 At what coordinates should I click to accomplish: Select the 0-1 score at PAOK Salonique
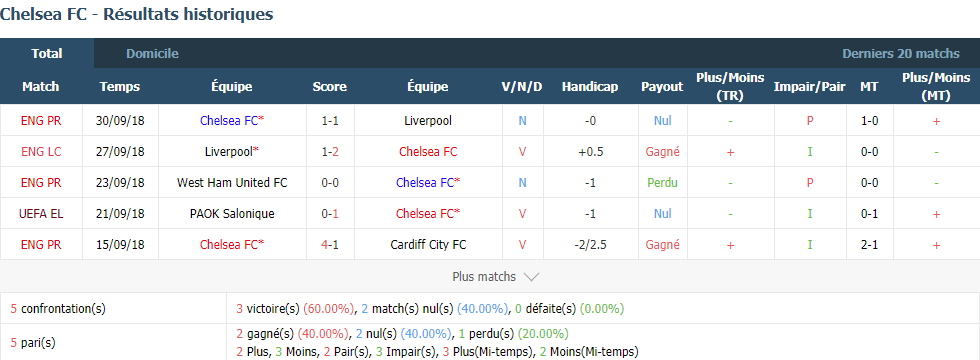coord(329,214)
